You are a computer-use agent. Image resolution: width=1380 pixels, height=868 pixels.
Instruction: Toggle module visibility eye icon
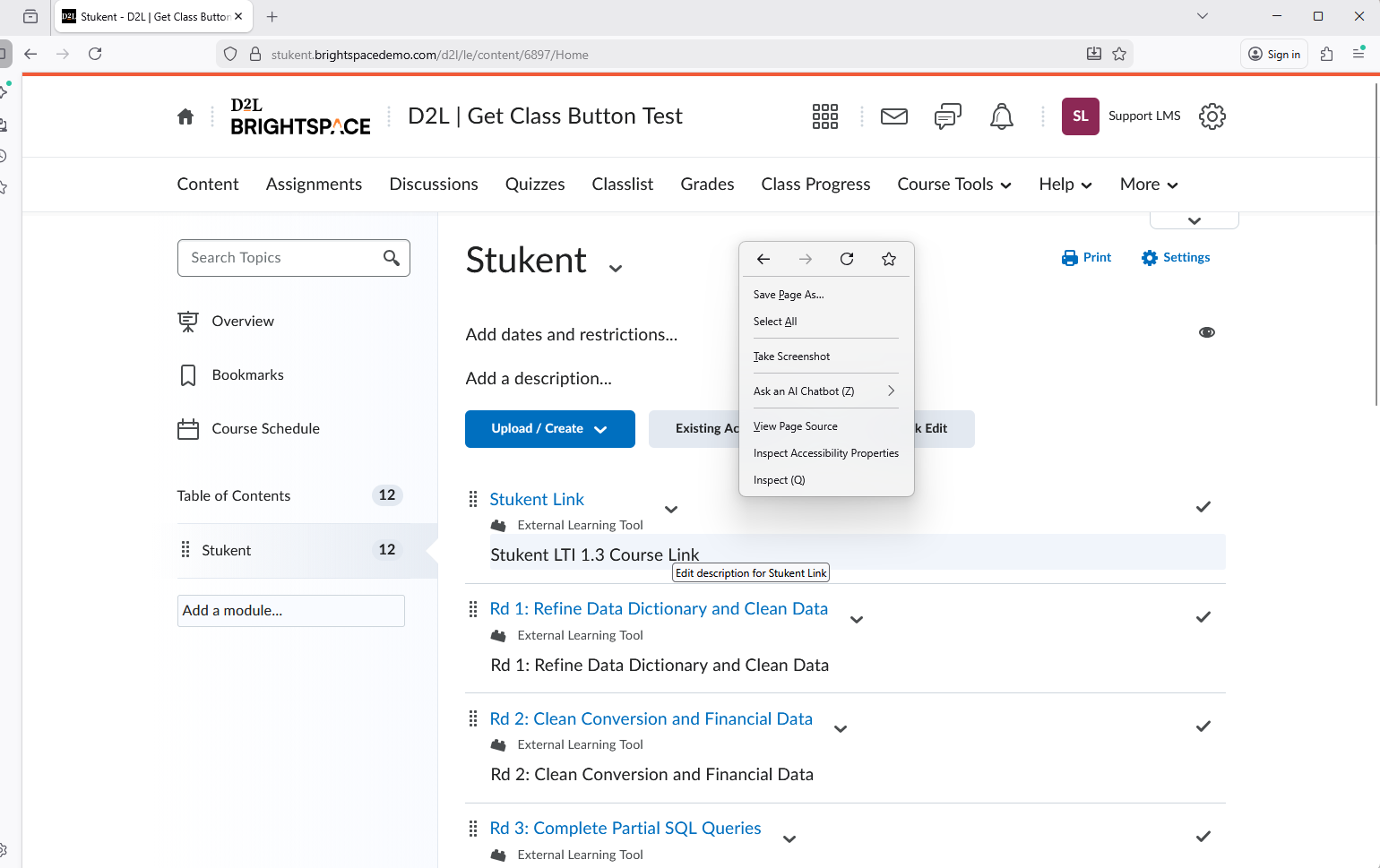pyautogui.click(x=1206, y=332)
